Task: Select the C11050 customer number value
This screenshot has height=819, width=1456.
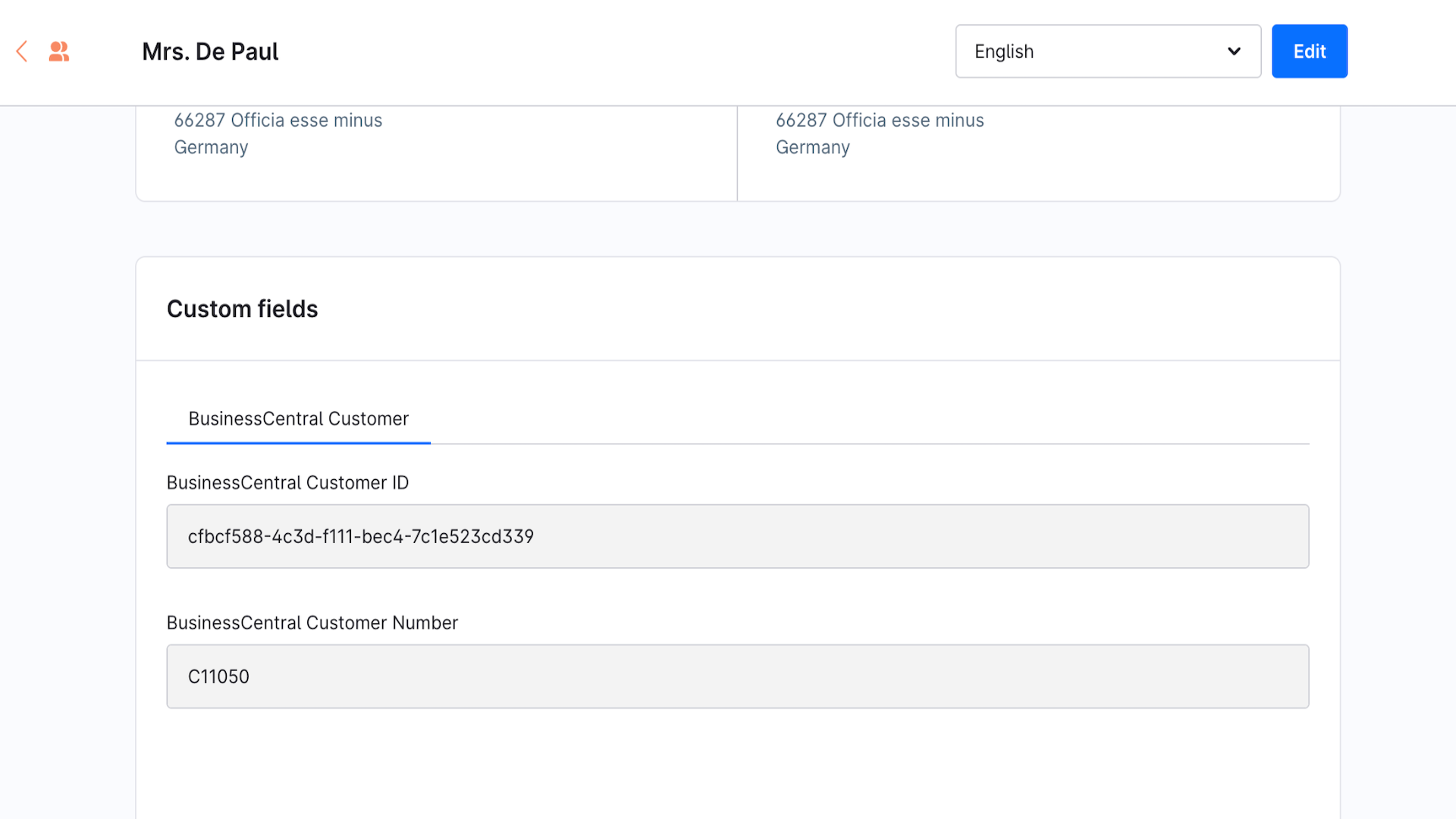Action: 218,676
